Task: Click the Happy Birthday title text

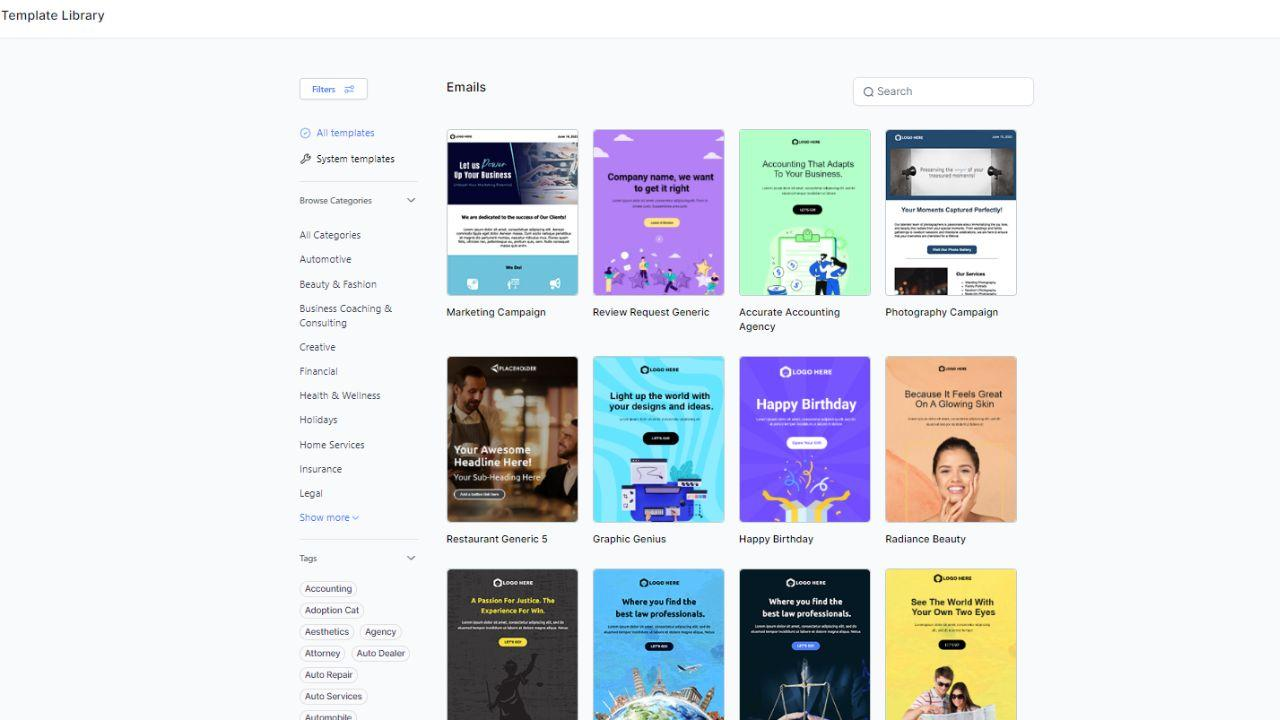Action: (x=776, y=539)
